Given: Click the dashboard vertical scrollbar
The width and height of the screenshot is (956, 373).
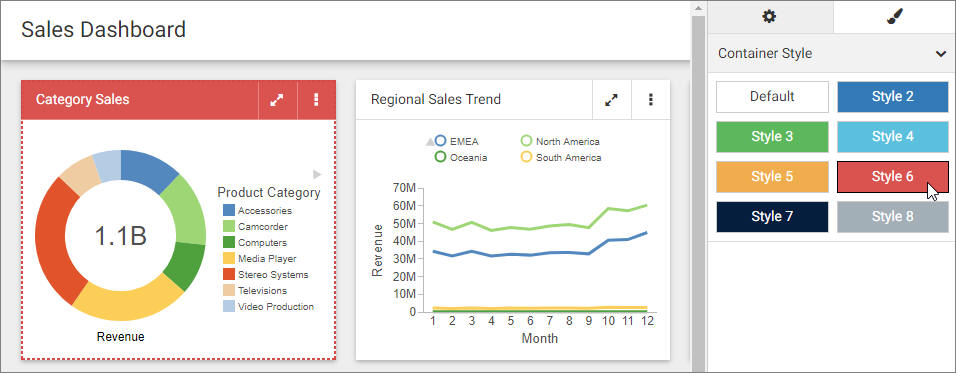Looking at the screenshot, I should pos(698,183).
